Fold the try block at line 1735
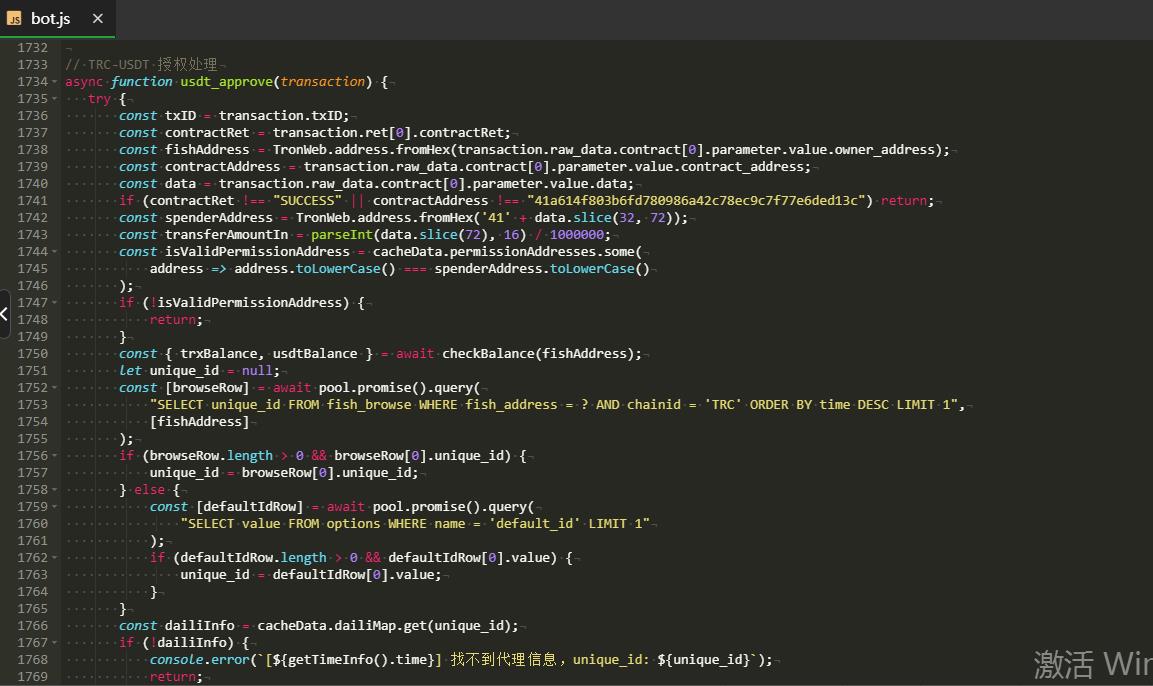Viewport: 1153px width, 686px height. (52, 99)
